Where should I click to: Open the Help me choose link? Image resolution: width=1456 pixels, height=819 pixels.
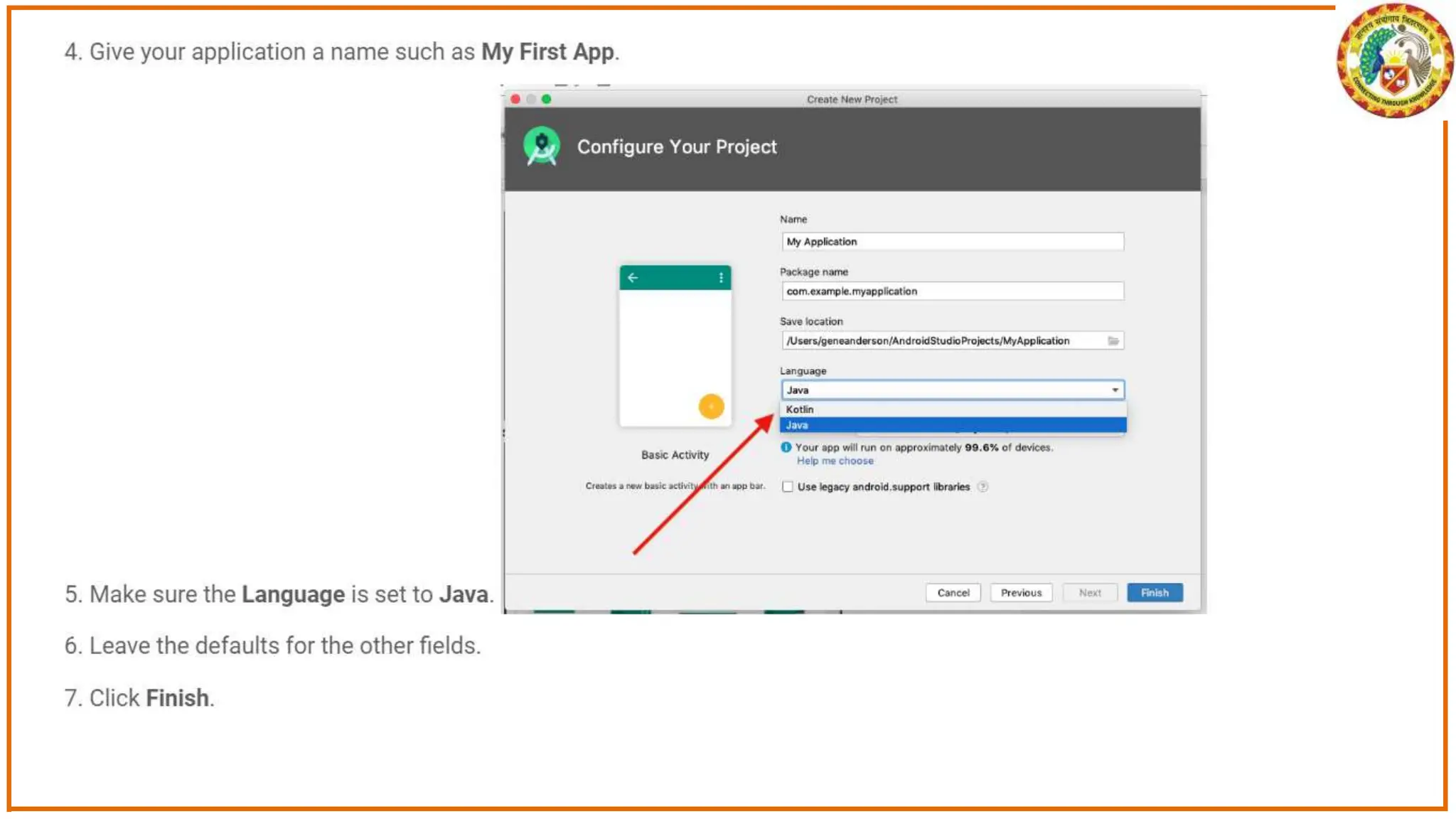point(835,461)
